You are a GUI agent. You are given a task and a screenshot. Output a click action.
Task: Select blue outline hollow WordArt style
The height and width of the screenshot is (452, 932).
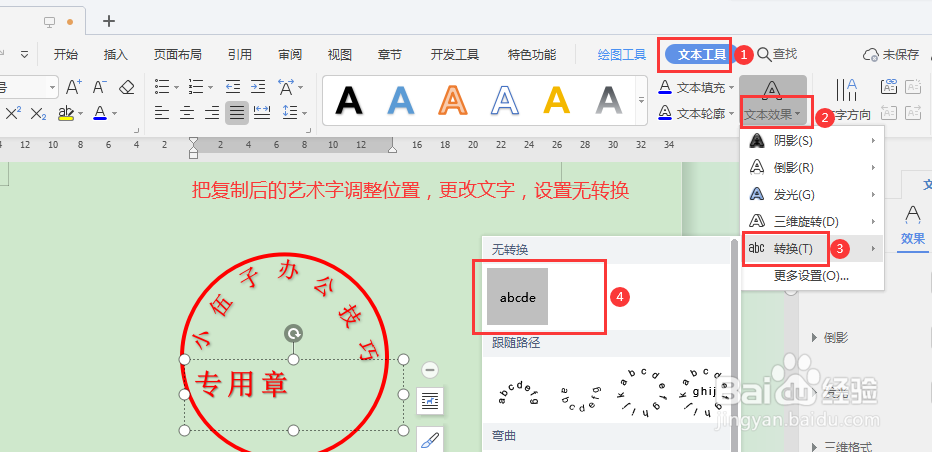[x=504, y=101]
